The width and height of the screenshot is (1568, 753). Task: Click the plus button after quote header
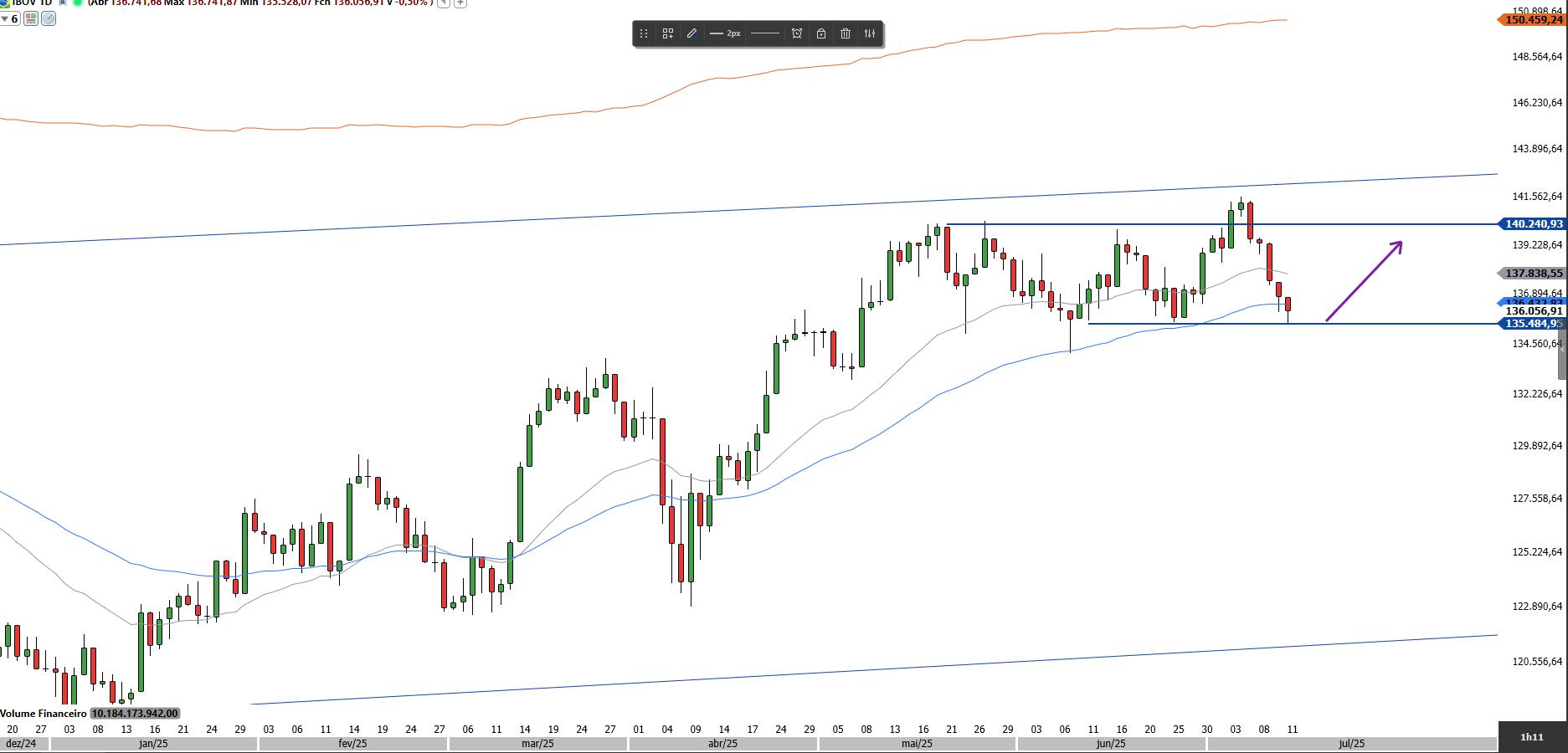coord(460,3)
